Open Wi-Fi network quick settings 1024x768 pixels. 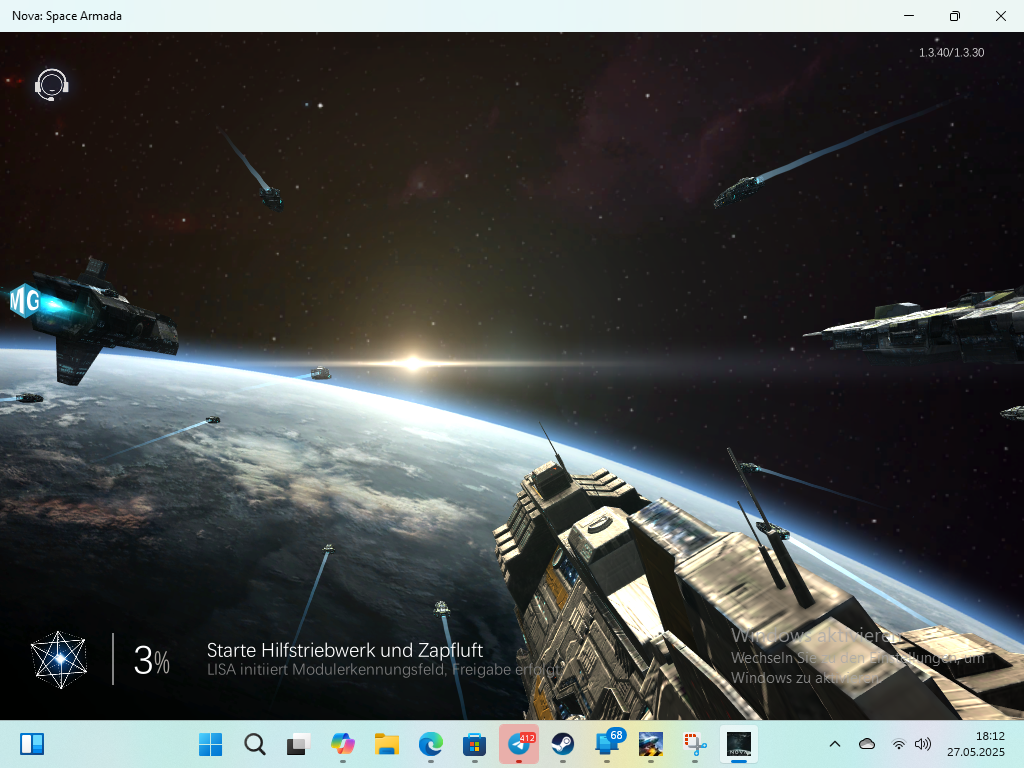pos(899,744)
